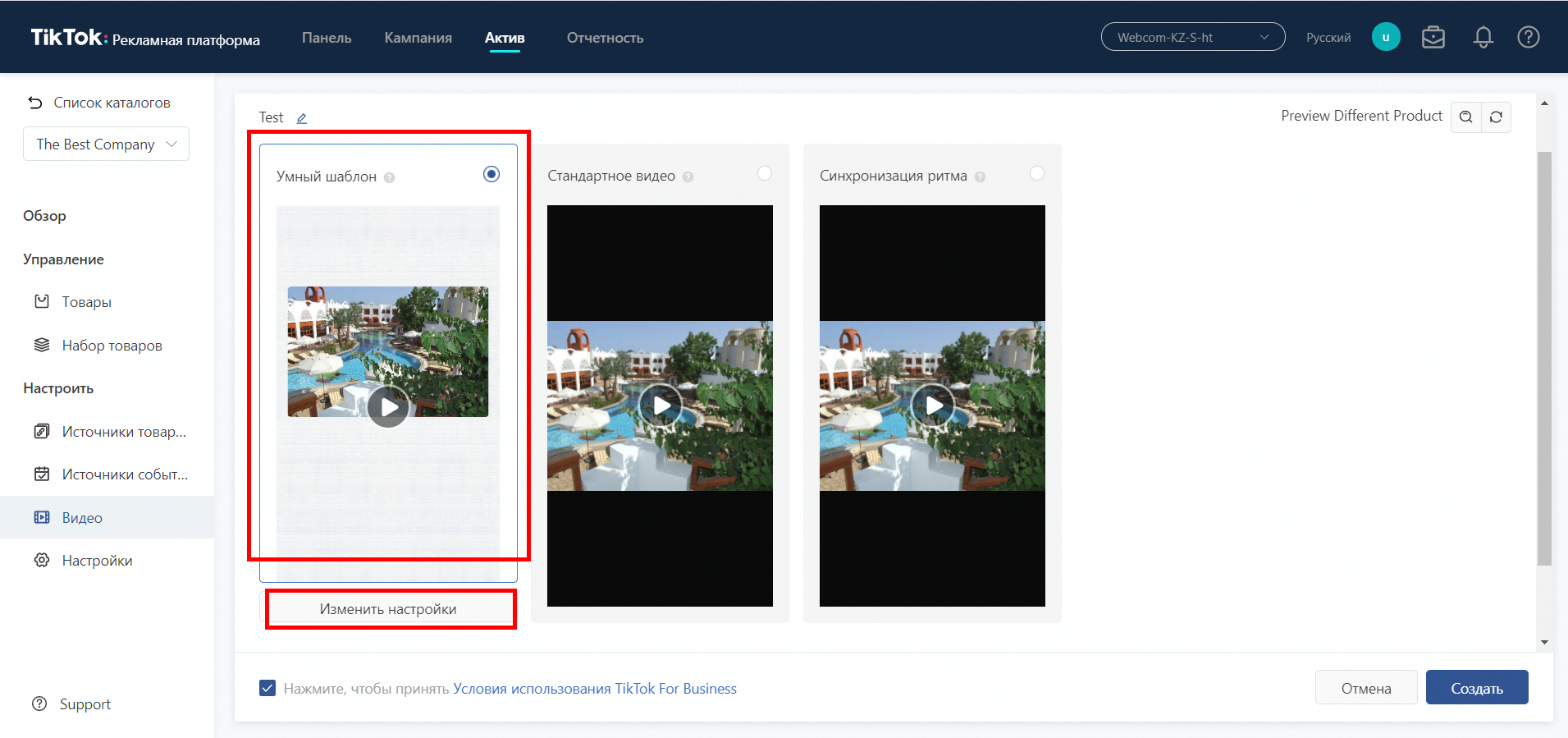
Task: Open the briefcase icon in header
Action: pos(1433,37)
